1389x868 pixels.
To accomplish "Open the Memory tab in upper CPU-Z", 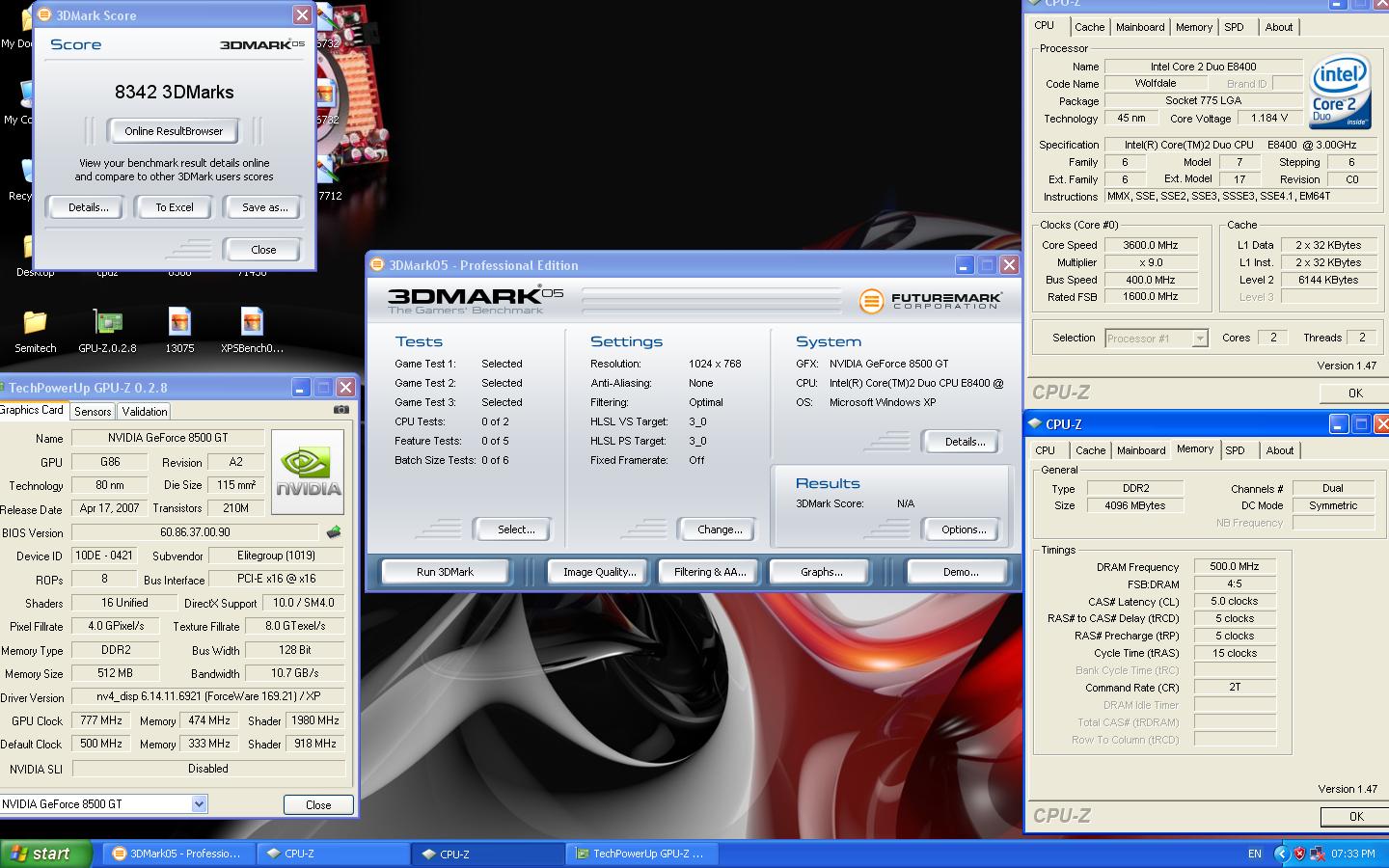I will tap(1194, 27).
